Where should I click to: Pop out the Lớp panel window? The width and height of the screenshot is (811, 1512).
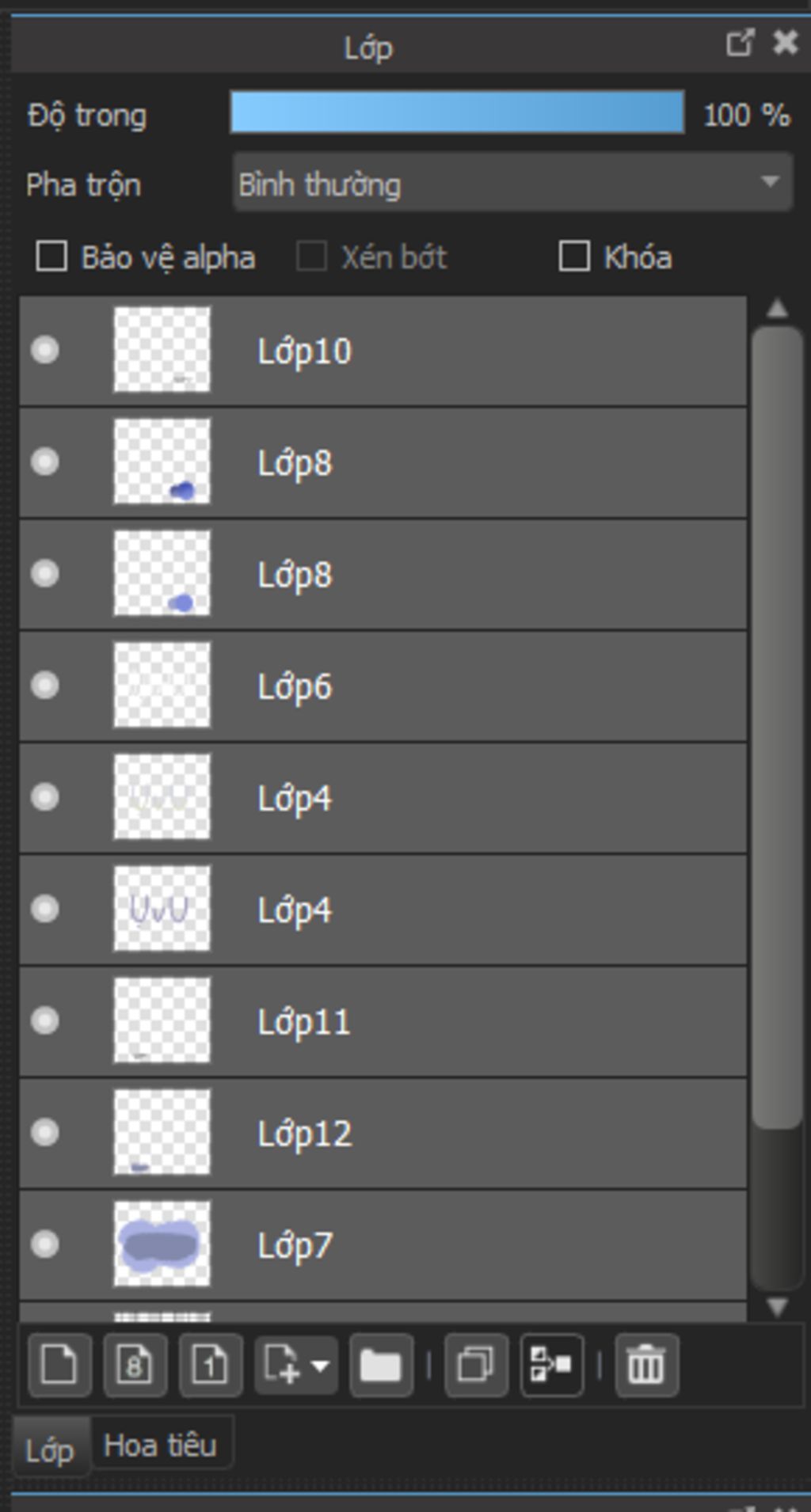[740, 43]
